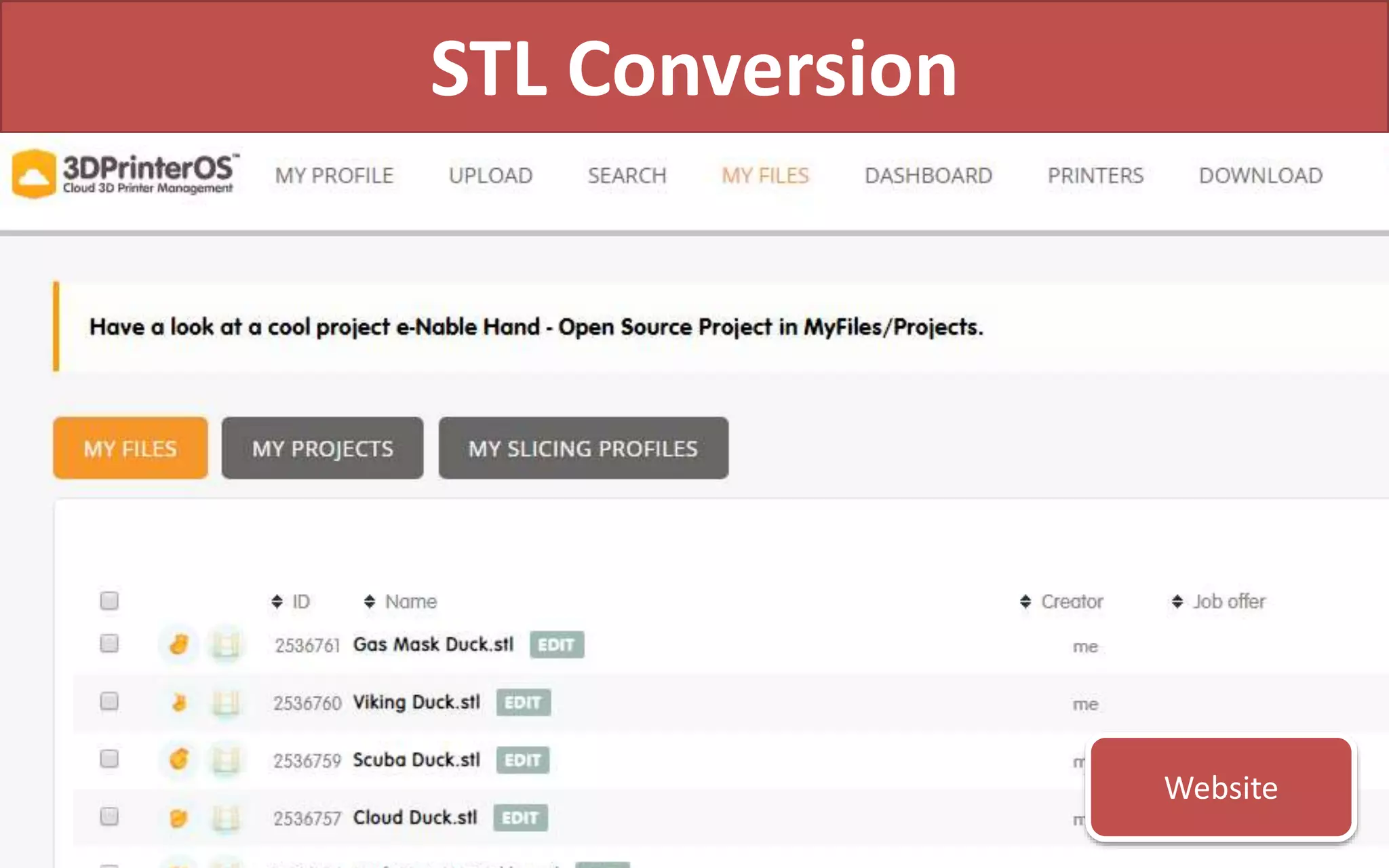This screenshot has width=1389, height=868.
Task: Sort the table by ID column
Action: pos(290,601)
